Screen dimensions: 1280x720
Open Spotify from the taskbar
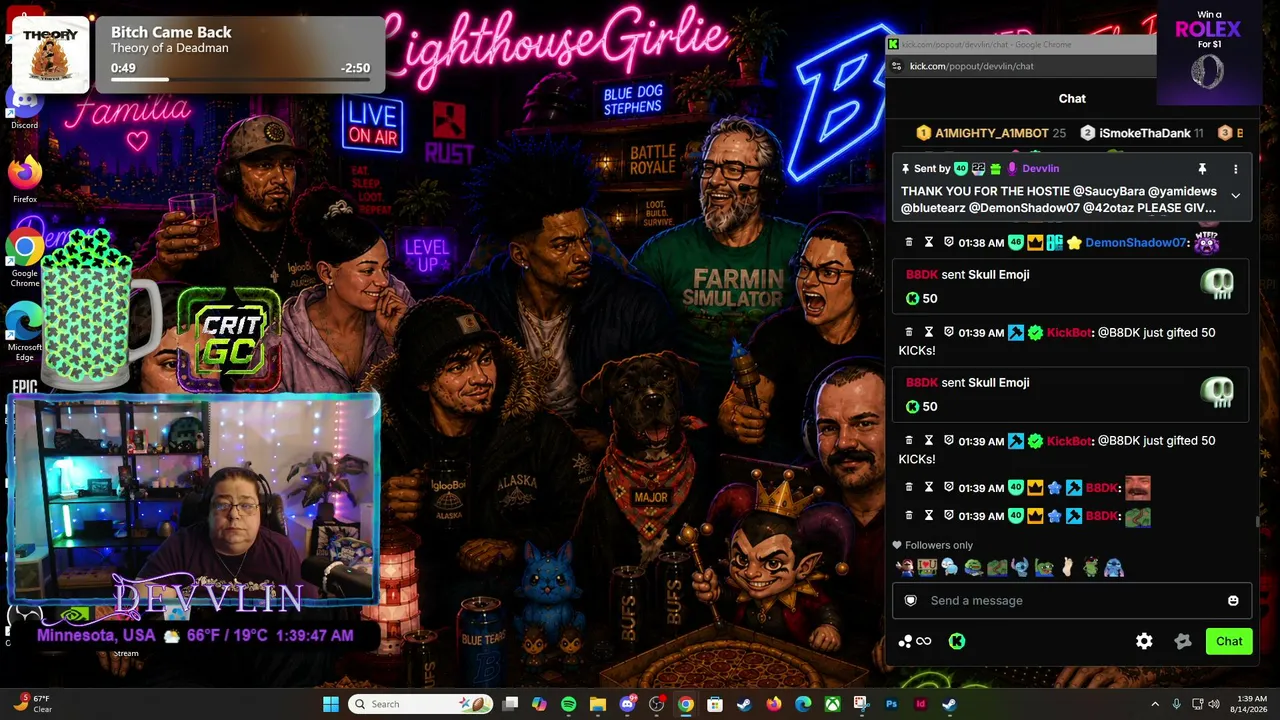pyautogui.click(x=569, y=704)
